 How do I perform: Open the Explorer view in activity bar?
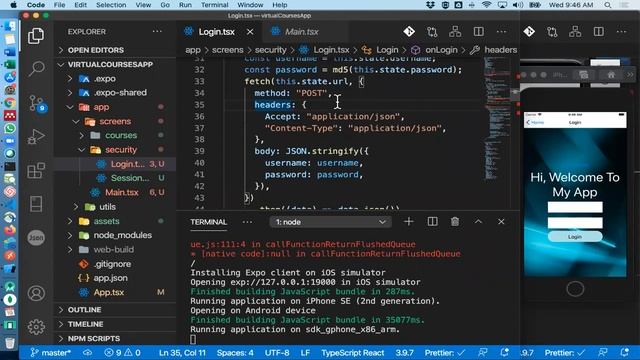click(36, 36)
